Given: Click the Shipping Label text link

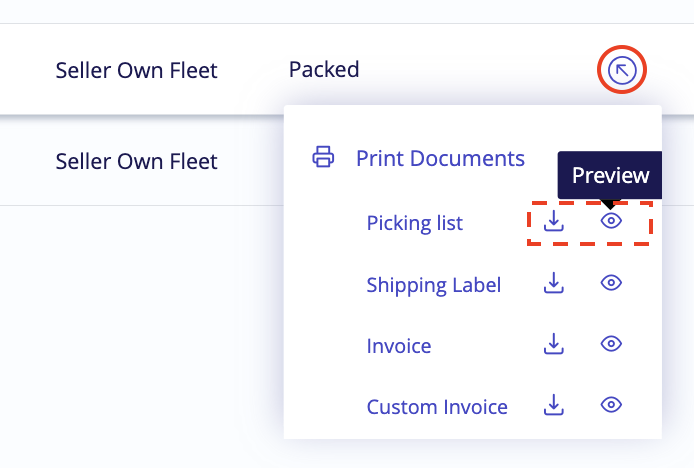Looking at the screenshot, I should coord(434,285).
